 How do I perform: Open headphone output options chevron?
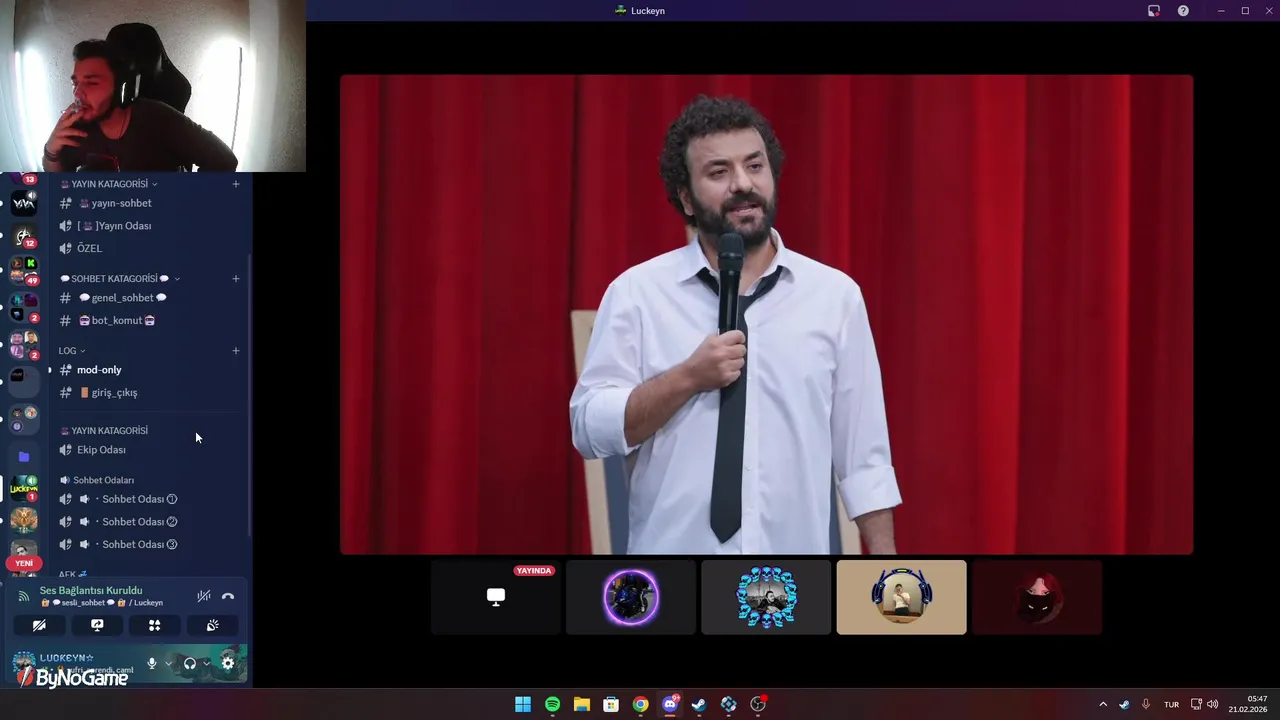pyautogui.click(x=206, y=663)
